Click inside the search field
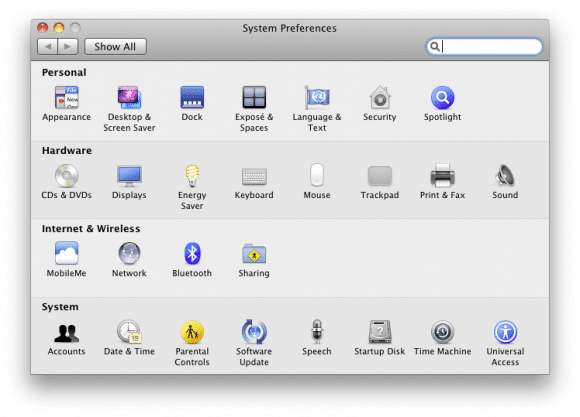The height and width of the screenshot is (417, 580). click(x=484, y=47)
